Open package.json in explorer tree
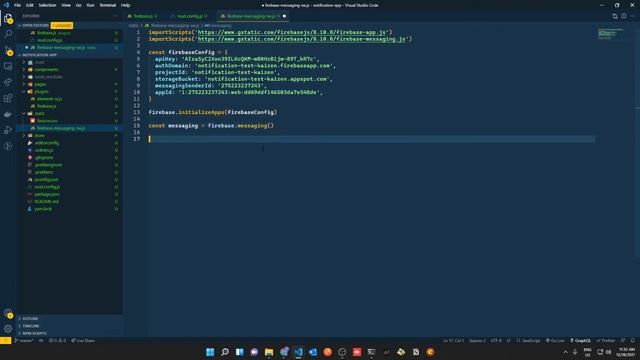The width and height of the screenshot is (640, 360). (47, 194)
